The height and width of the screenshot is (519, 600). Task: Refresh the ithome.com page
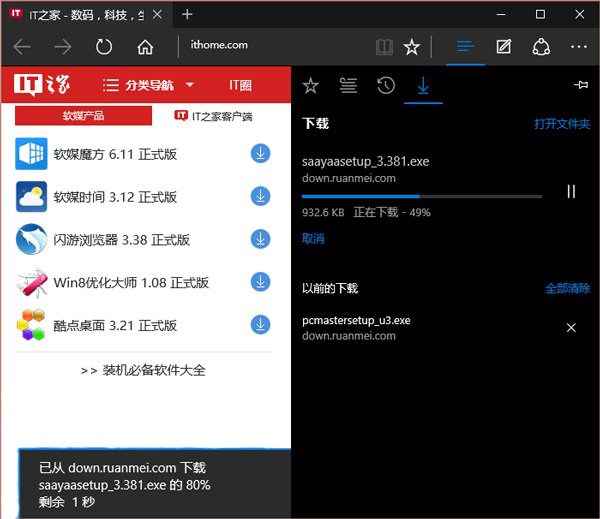104,47
